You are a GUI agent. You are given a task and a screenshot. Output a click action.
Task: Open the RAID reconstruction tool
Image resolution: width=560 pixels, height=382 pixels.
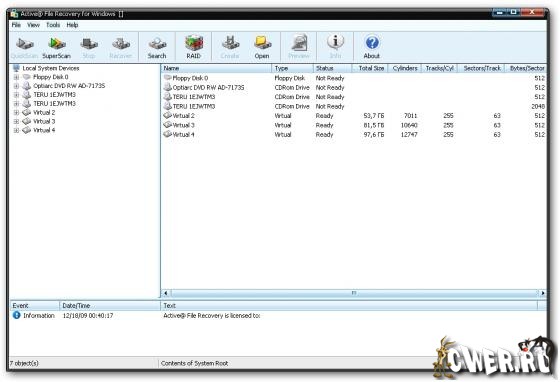194,47
